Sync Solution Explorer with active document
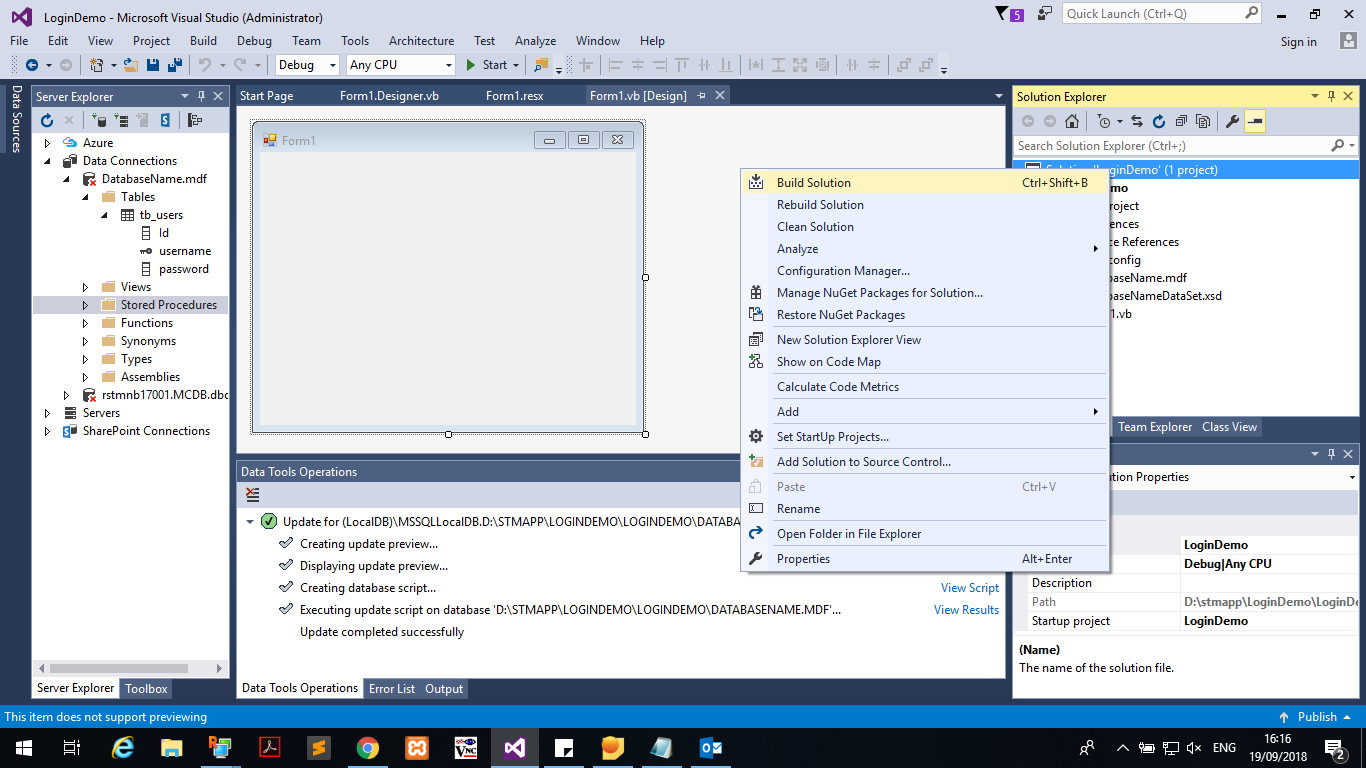Screen dimensions: 1366x768 1138,120
